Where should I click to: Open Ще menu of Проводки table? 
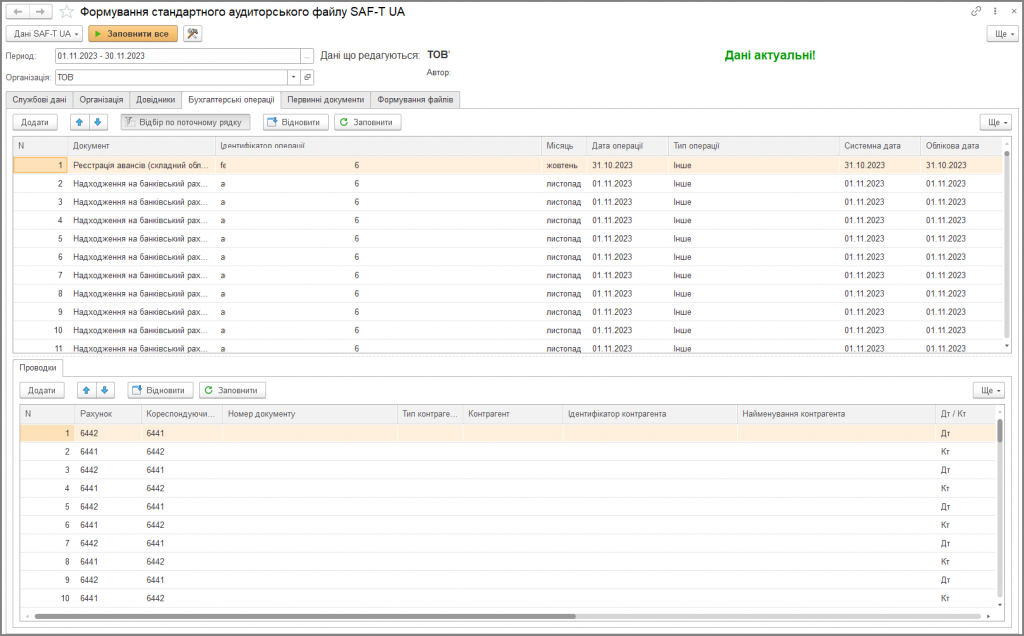[x=989, y=390]
